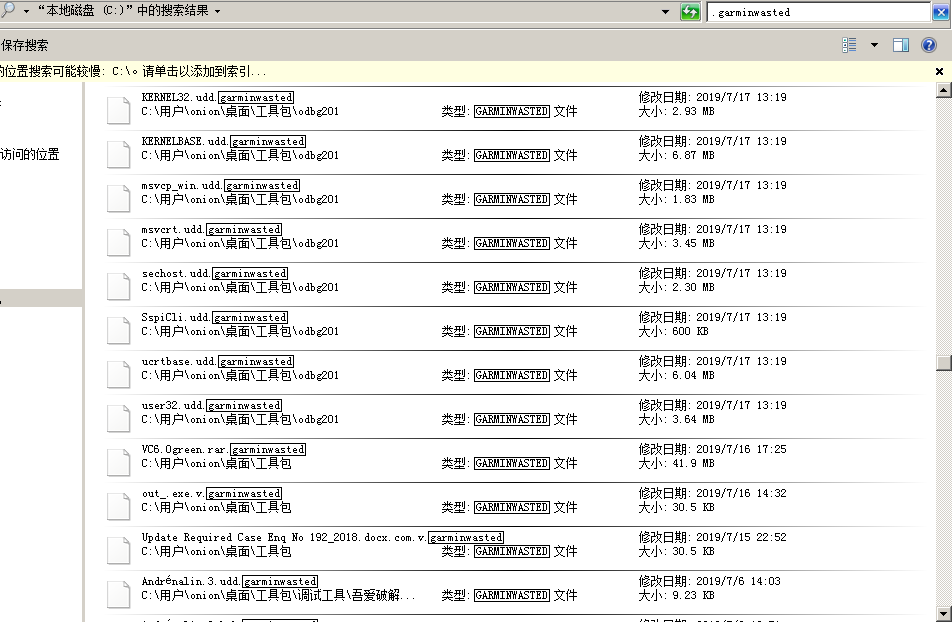Screen dimensions: 952x622
Task: Click the Save Search toolbar button
Action: click(x=24, y=46)
